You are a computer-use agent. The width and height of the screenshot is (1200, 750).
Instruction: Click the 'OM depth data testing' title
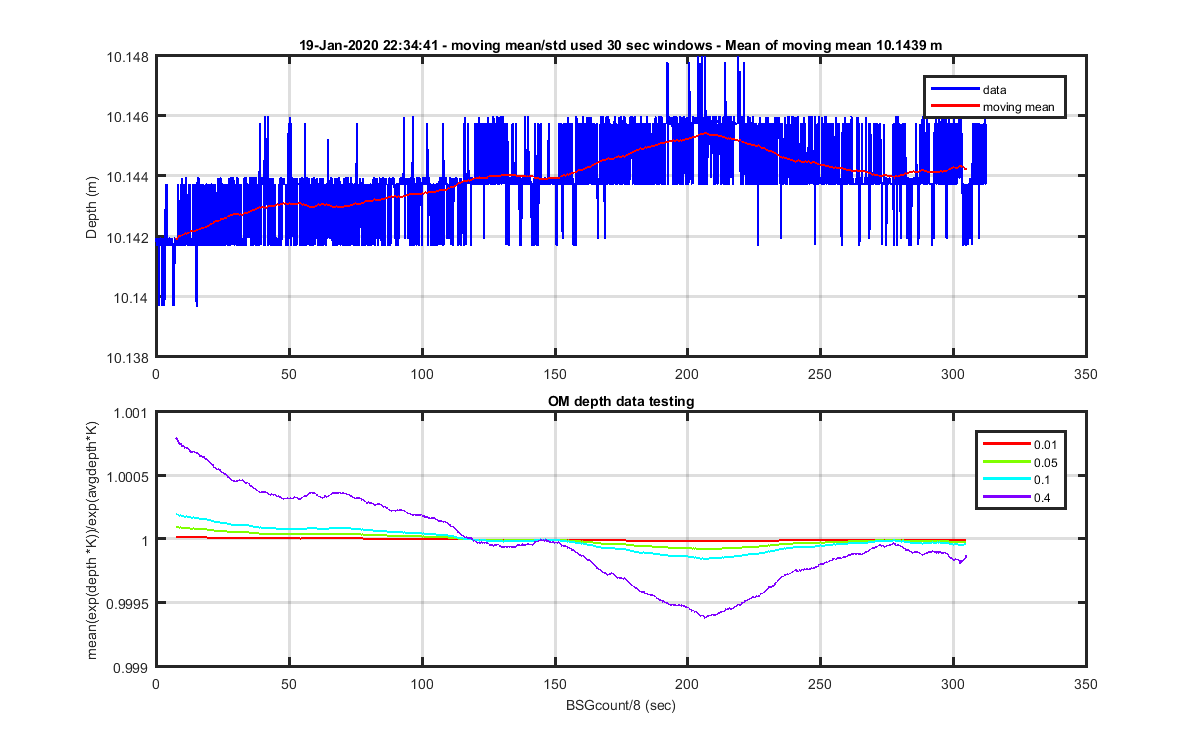[x=621, y=401]
